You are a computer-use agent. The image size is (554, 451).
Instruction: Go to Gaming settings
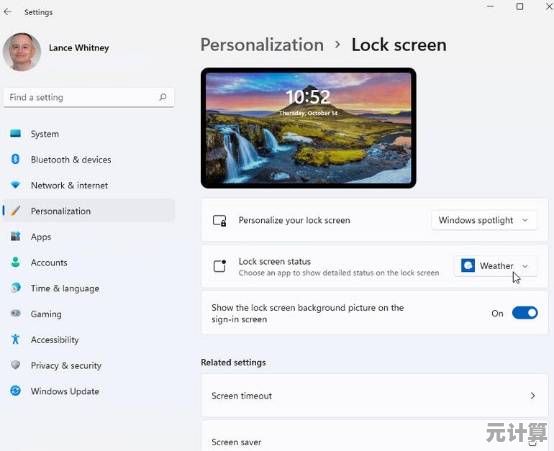pyautogui.click(x=89, y=314)
